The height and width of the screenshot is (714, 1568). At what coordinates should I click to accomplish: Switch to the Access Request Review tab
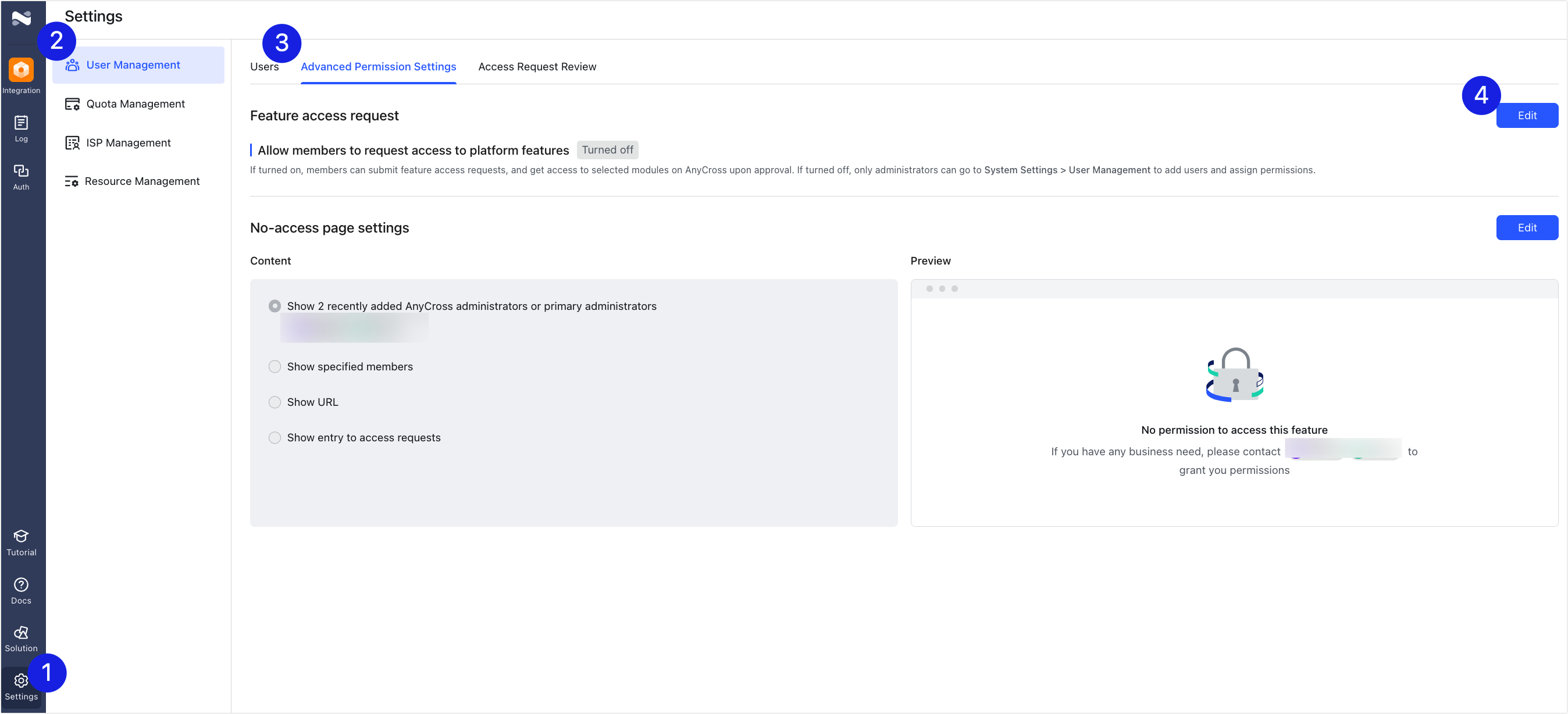537,67
